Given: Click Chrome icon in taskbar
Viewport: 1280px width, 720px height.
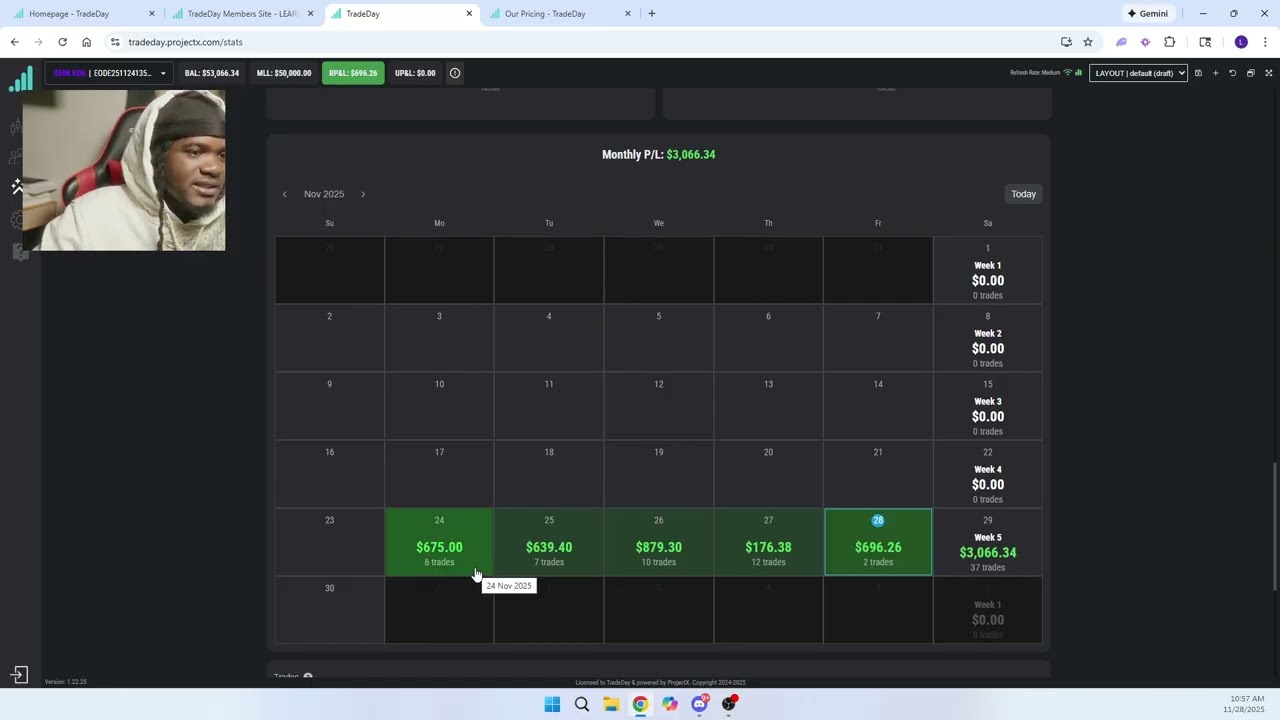Looking at the screenshot, I should (x=640, y=704).
